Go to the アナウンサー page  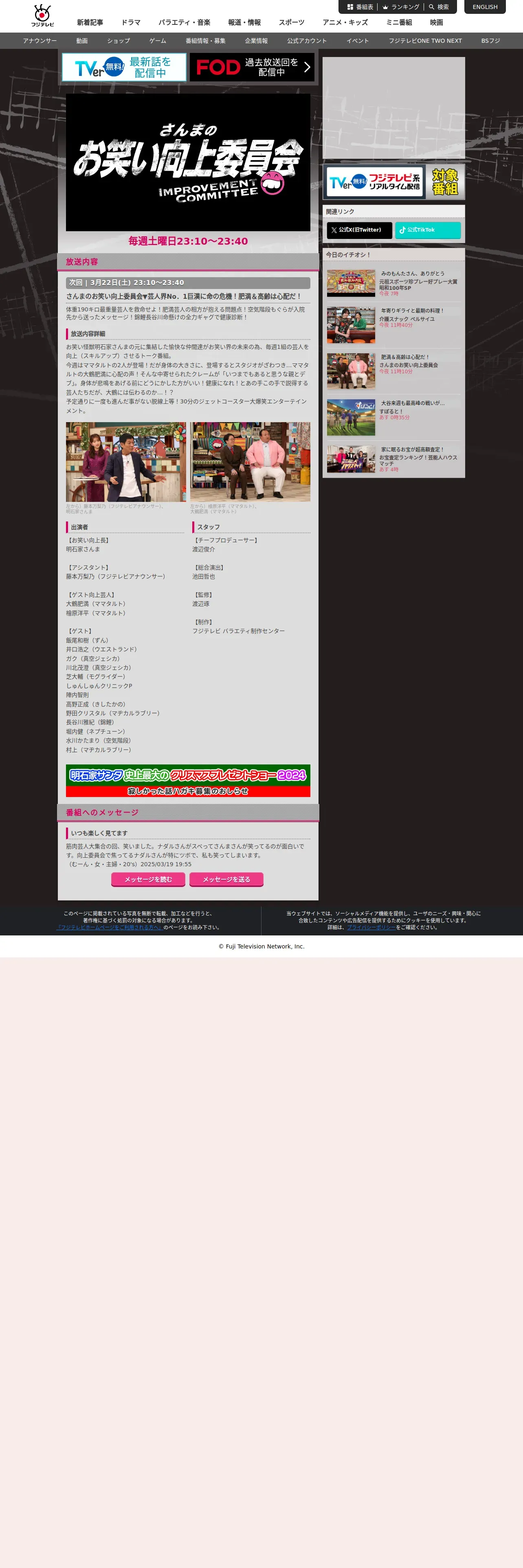coord(40,41)
